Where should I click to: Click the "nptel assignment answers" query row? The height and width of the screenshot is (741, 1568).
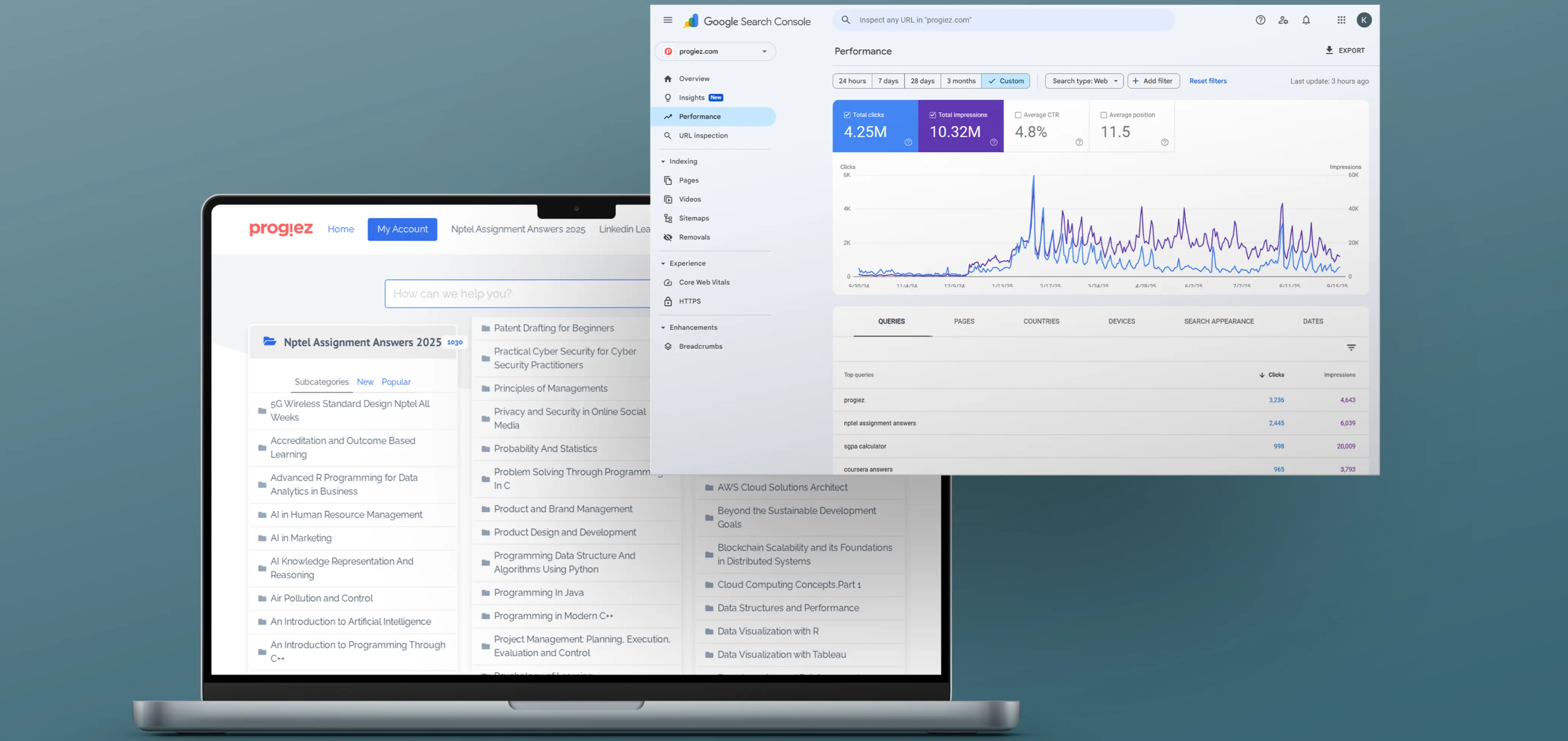1100,423
